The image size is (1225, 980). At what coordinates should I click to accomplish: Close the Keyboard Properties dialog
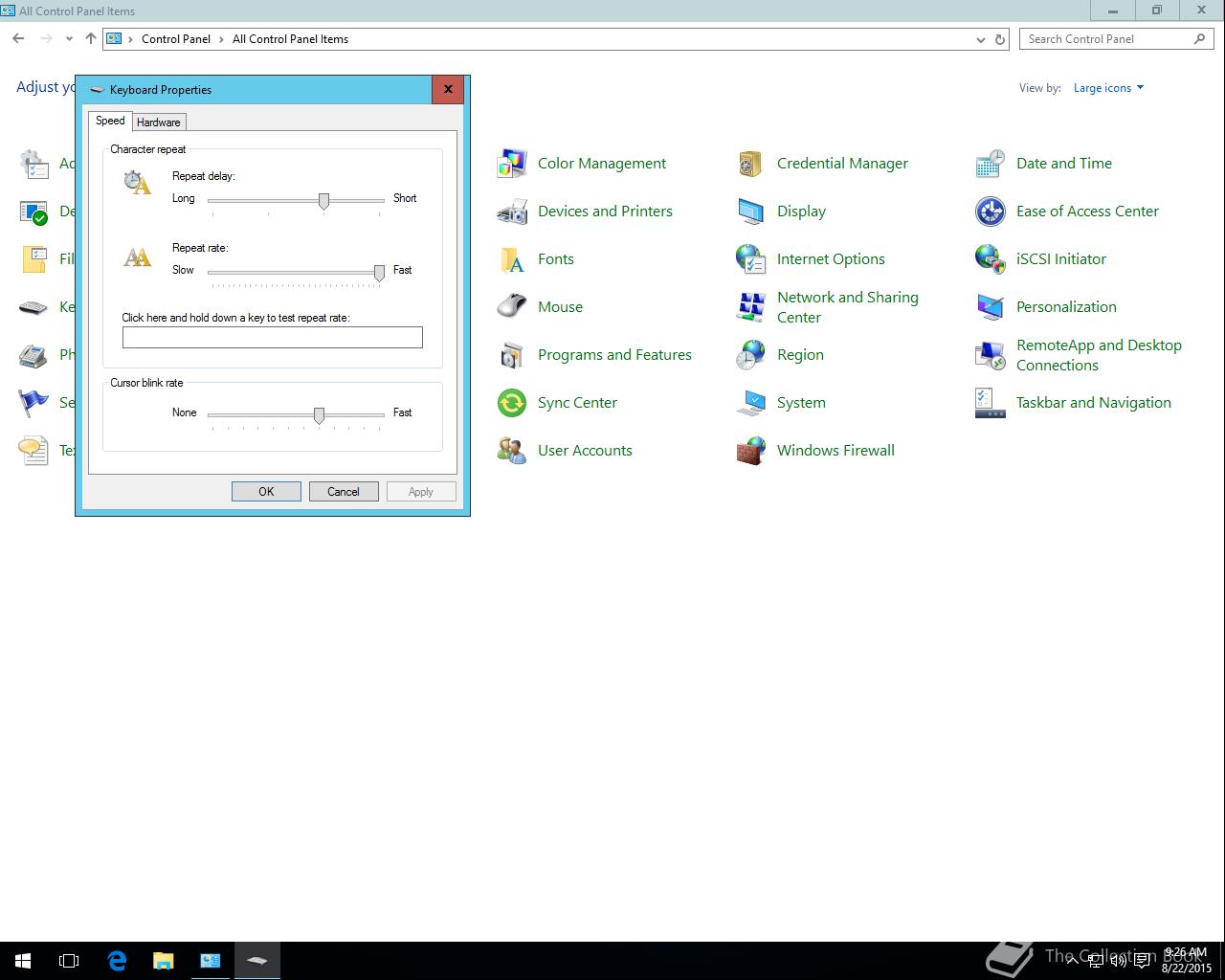point(448,90)
